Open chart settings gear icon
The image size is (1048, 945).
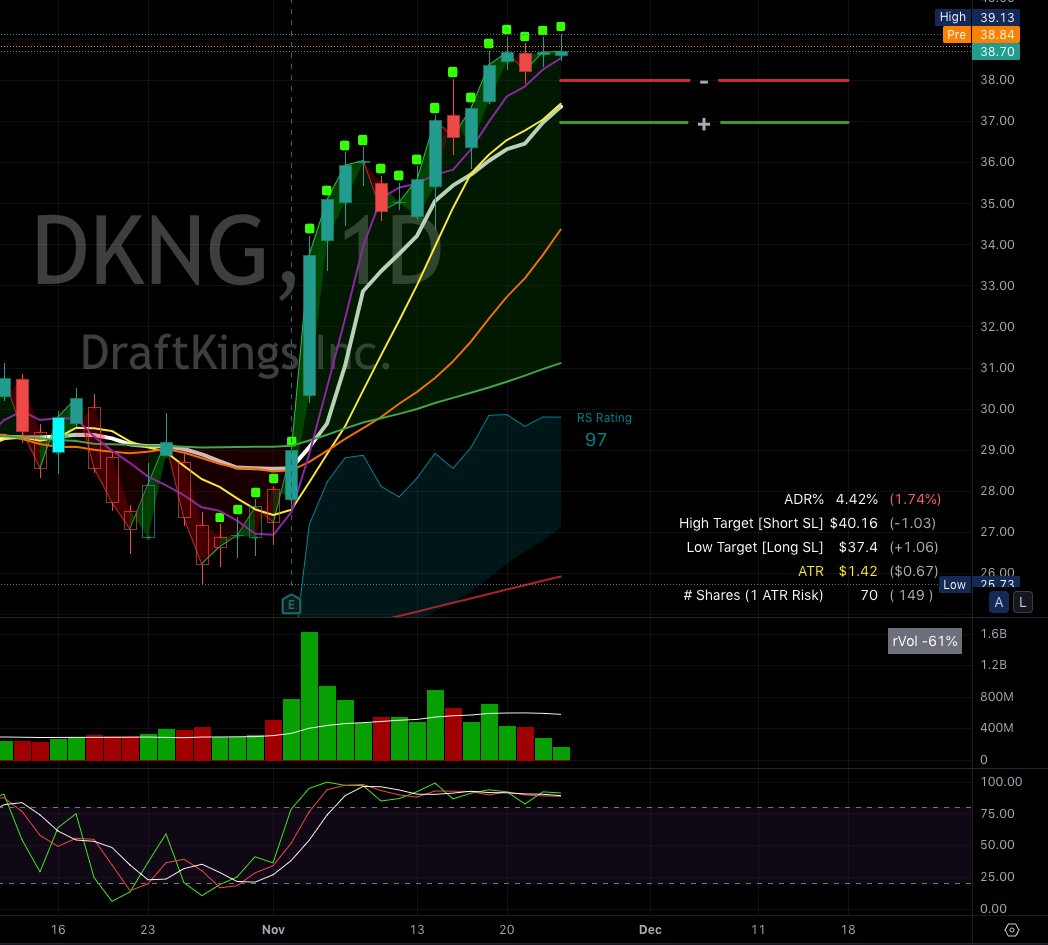tap(1012, 930)
